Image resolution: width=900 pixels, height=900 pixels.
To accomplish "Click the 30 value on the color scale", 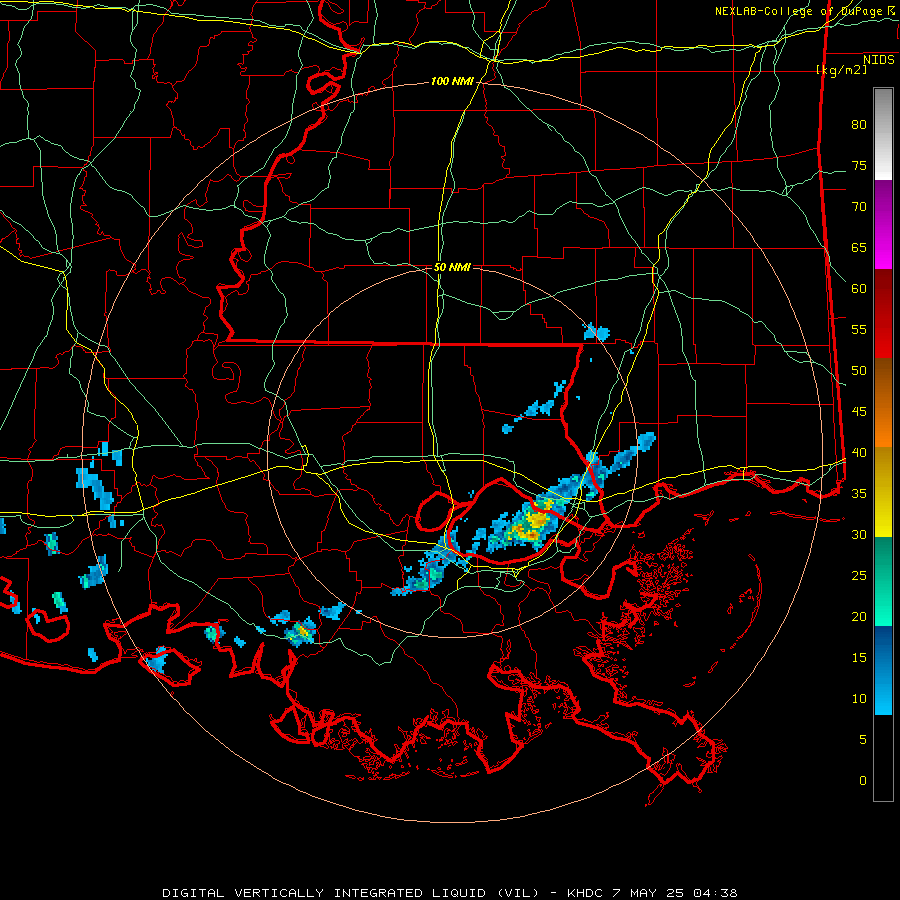I will click(x=859, y=534).
